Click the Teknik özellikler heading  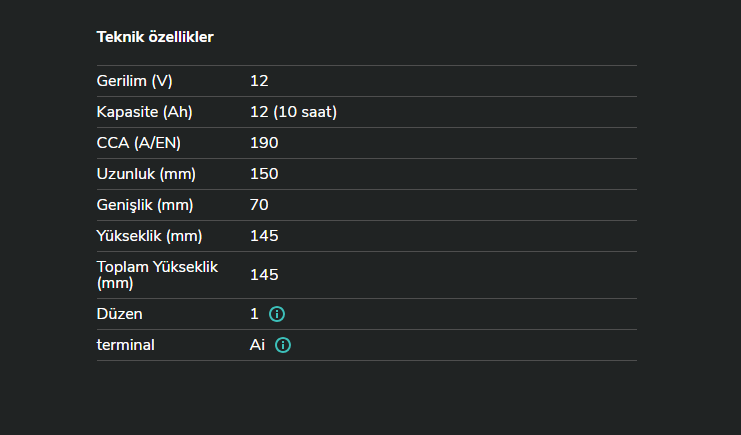coord(155,37)
